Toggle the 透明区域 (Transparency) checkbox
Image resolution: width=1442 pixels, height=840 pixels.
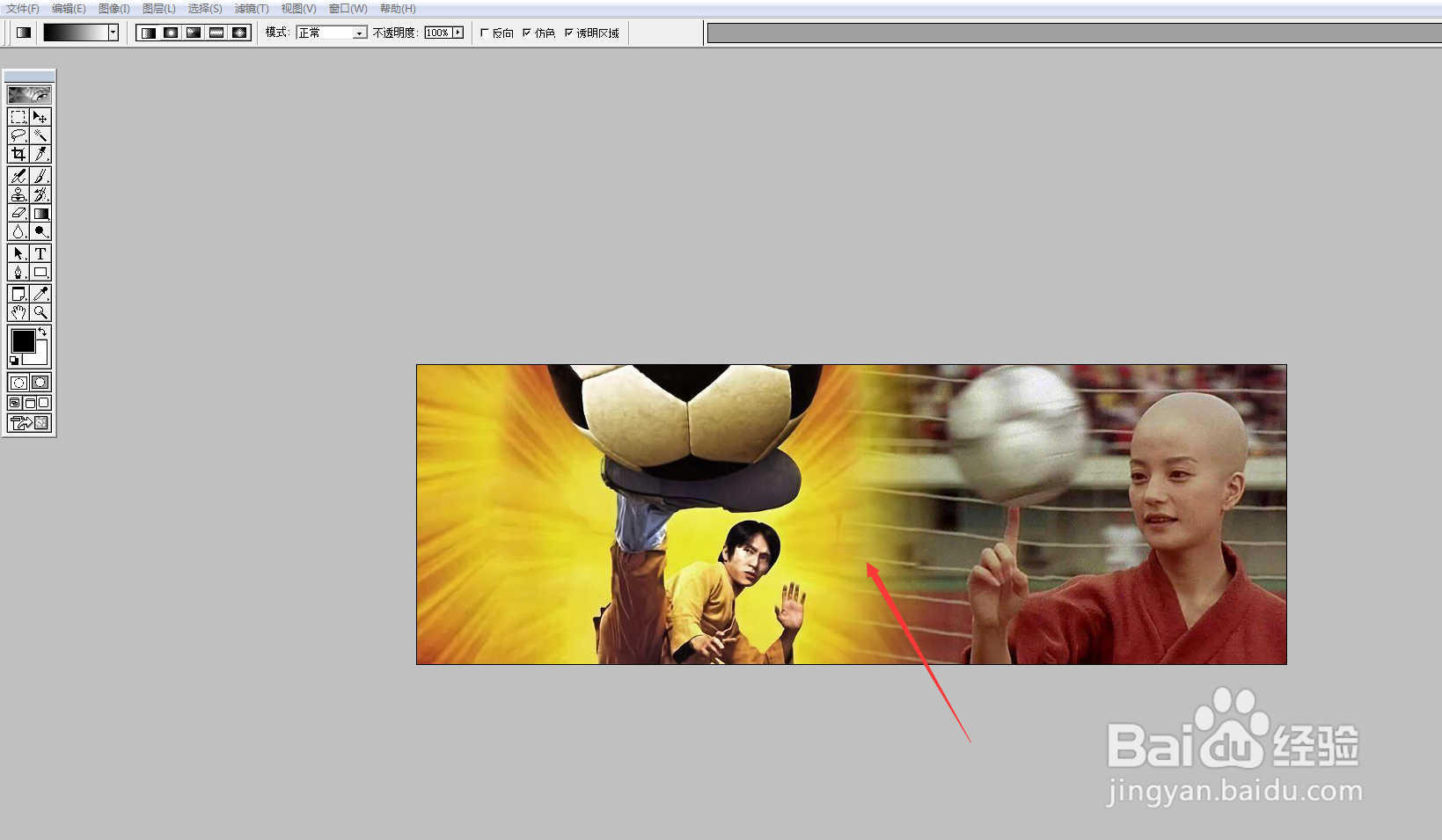point(569,33)
